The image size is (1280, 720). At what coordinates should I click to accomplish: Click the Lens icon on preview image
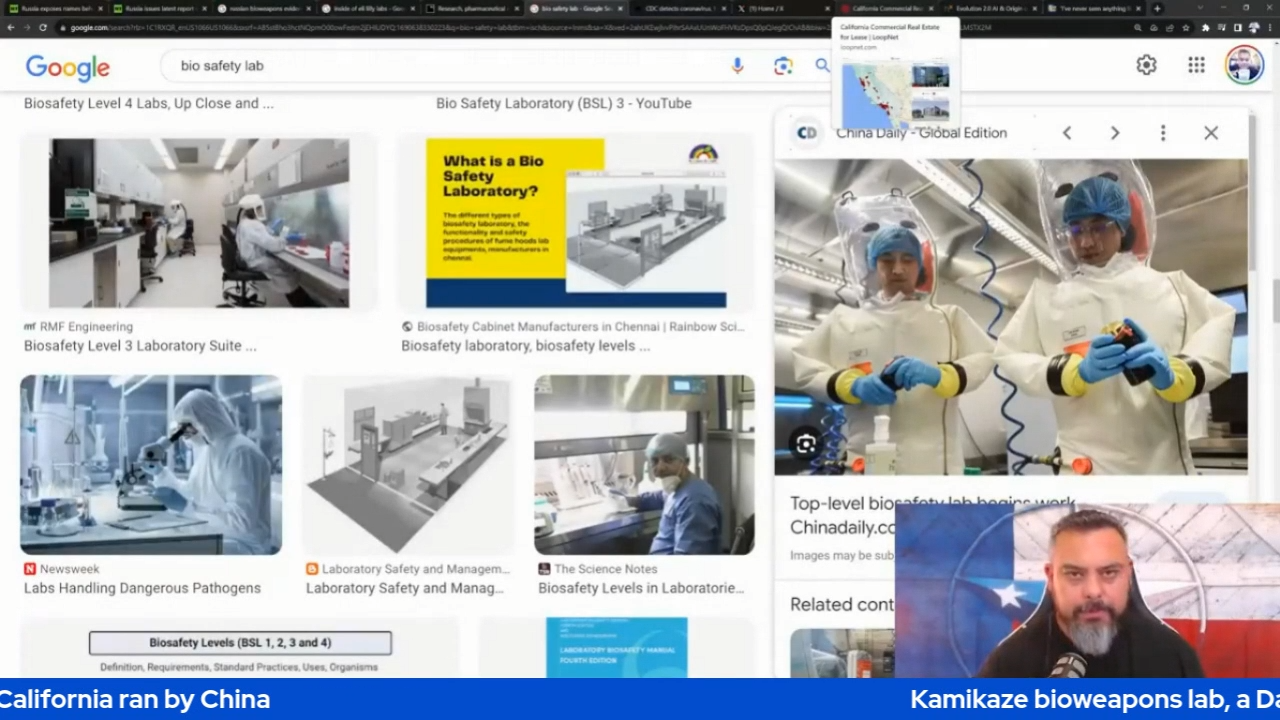pyautogui.click(x=806, y=444)
